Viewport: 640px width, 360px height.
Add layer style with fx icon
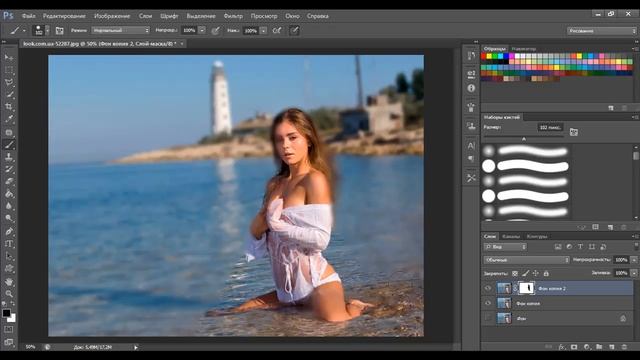pyautogui.click(x=562, y=347)
